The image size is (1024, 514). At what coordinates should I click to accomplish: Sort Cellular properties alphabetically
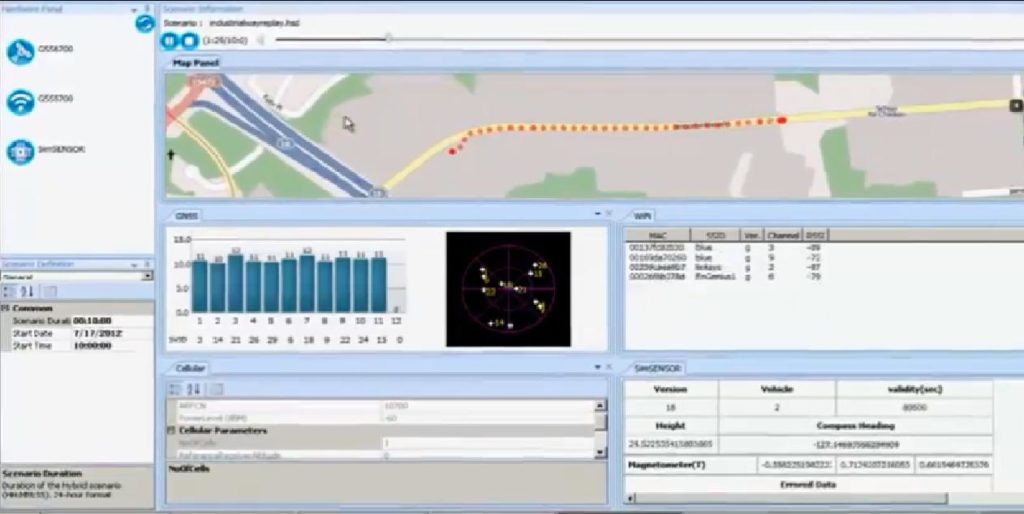pyautogui.click(x=193, y=389)
